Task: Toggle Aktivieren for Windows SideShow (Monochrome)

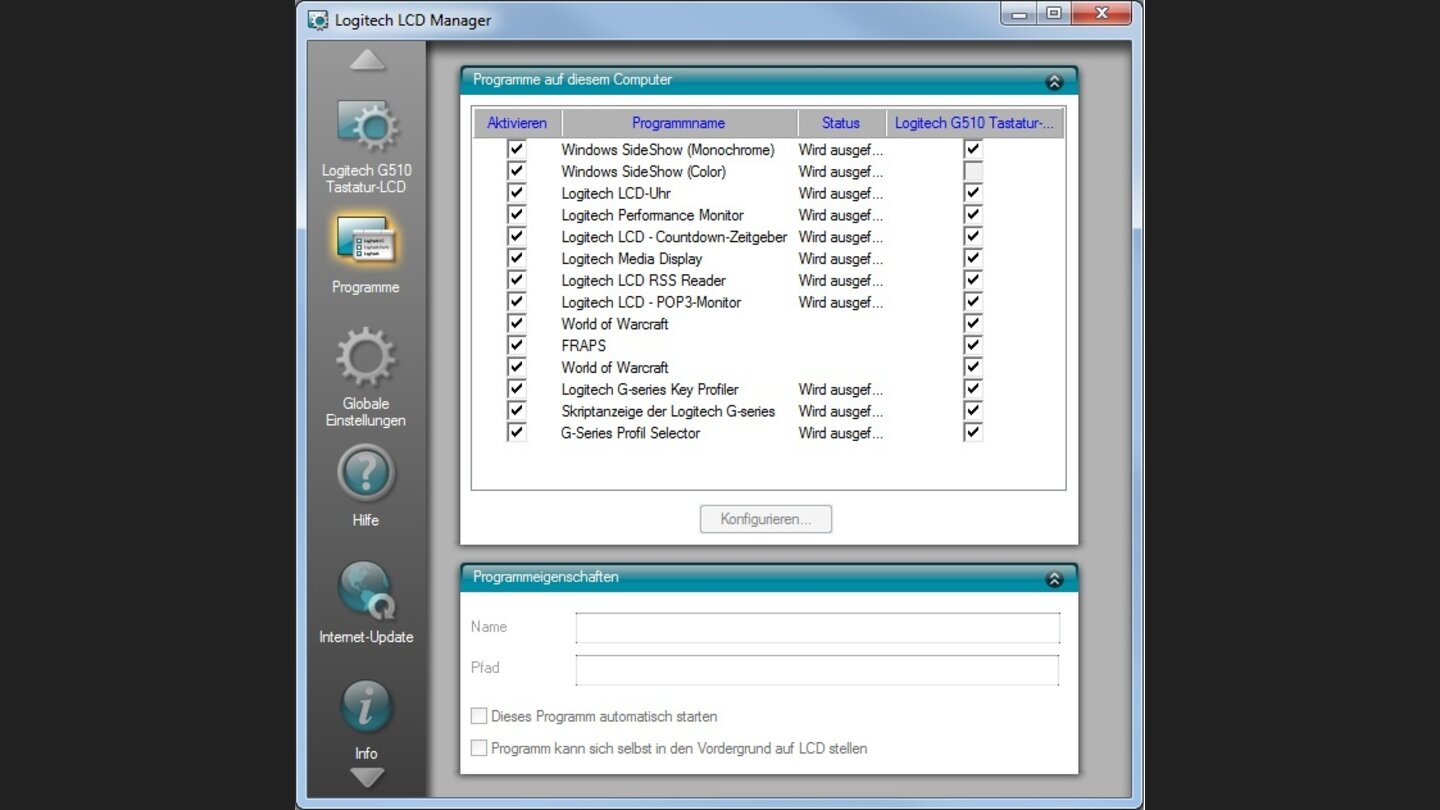Action: [516, 149]
